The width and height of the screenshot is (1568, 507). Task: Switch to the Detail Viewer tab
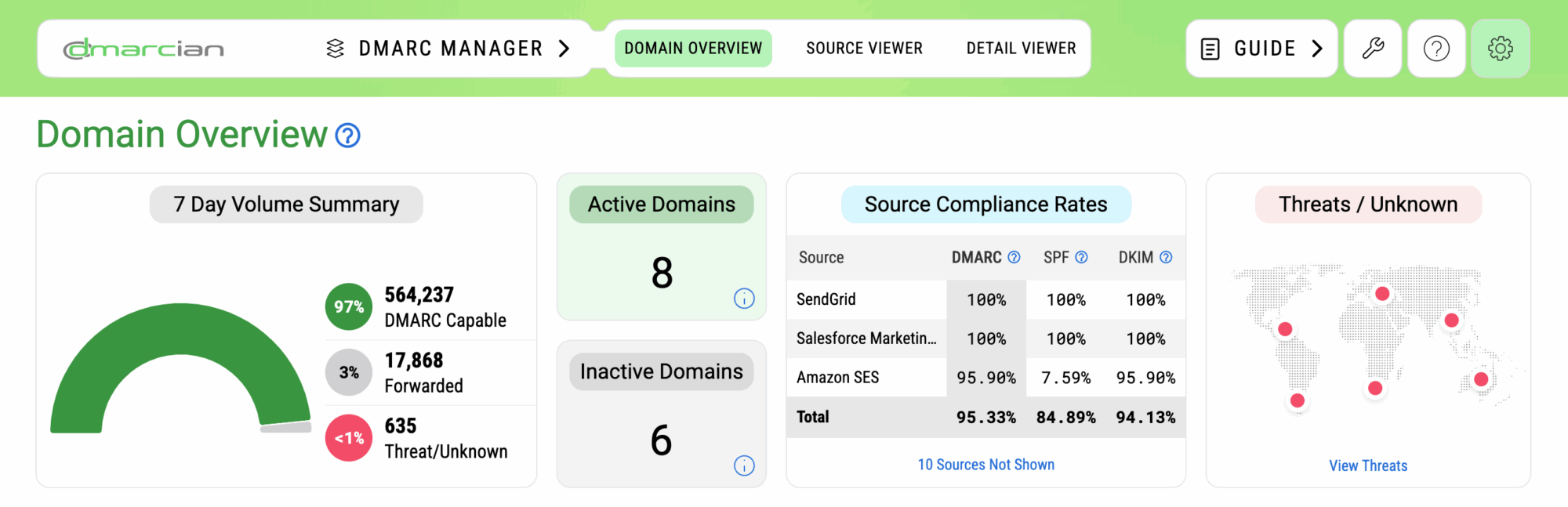click(x=1021, y=49)
